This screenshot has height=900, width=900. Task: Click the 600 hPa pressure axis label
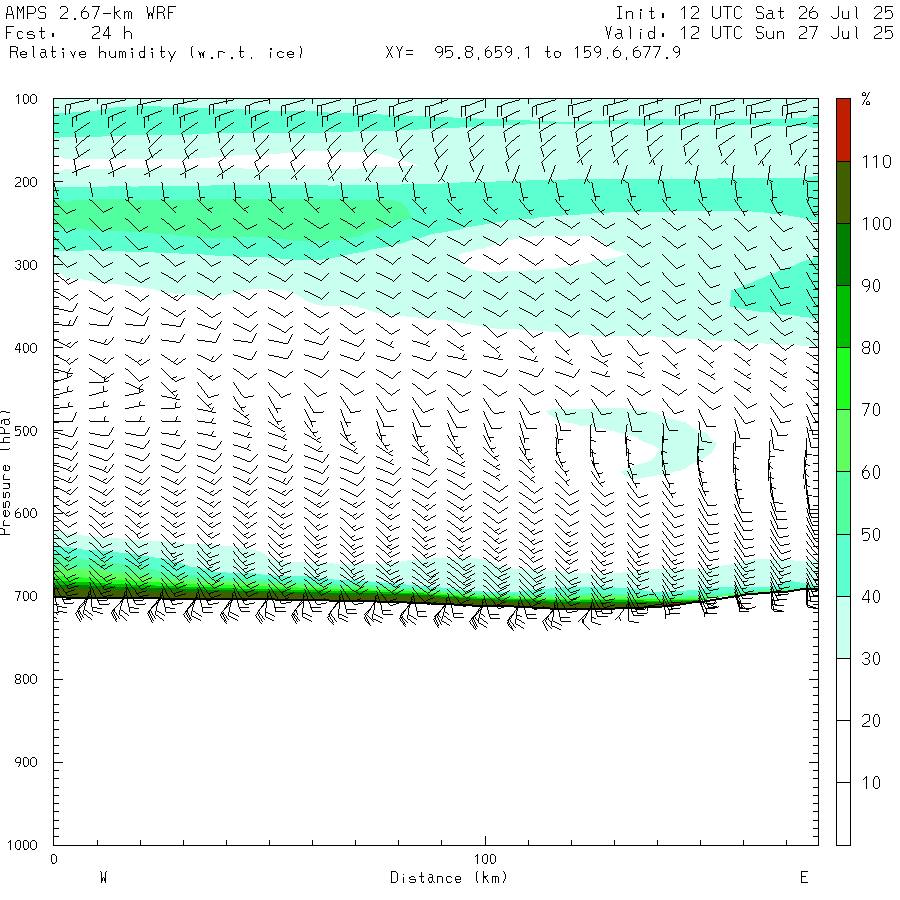click(x=26, y=514)
